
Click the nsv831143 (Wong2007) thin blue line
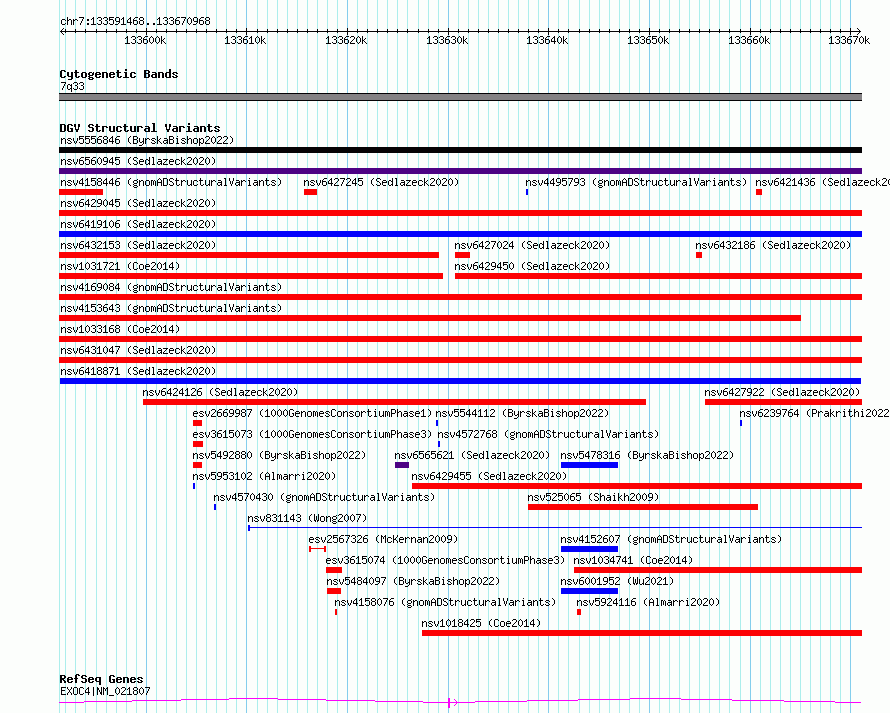[555, 528]
